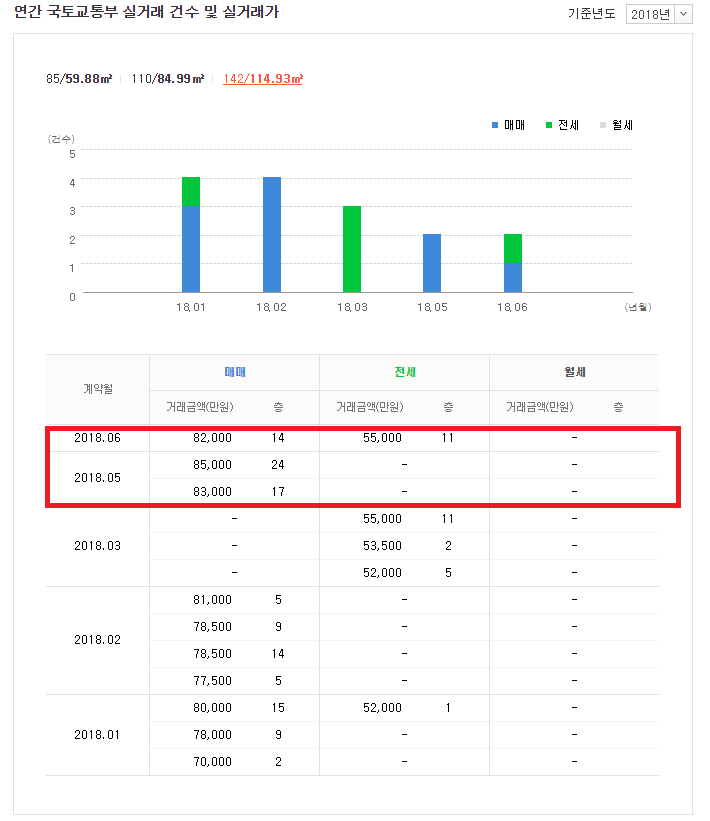Click the 77,500 sale price cell
This screenshot has height=821, width=710.
coord(213,681)
